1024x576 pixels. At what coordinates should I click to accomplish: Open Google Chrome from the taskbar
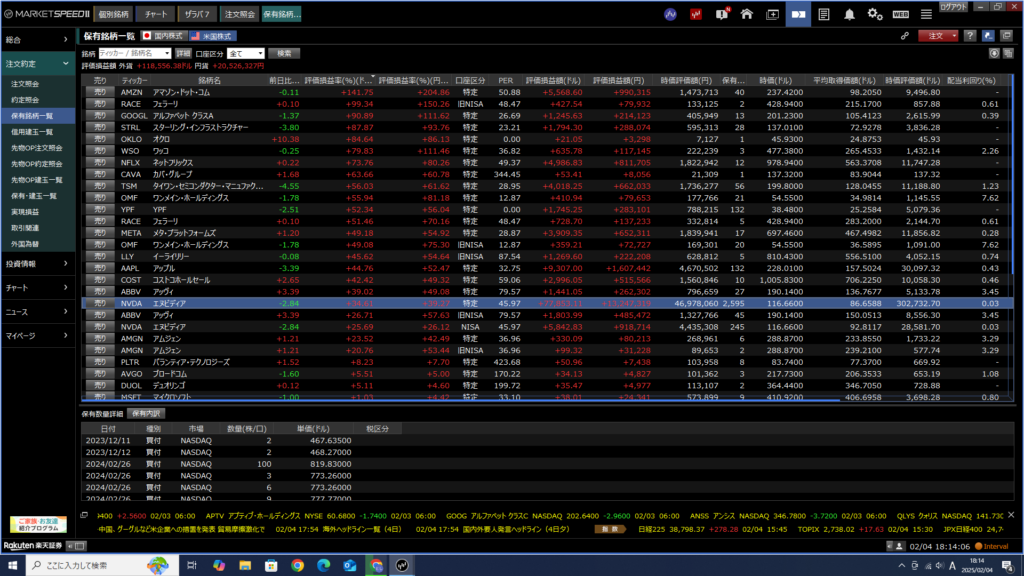tap(297, 565)
